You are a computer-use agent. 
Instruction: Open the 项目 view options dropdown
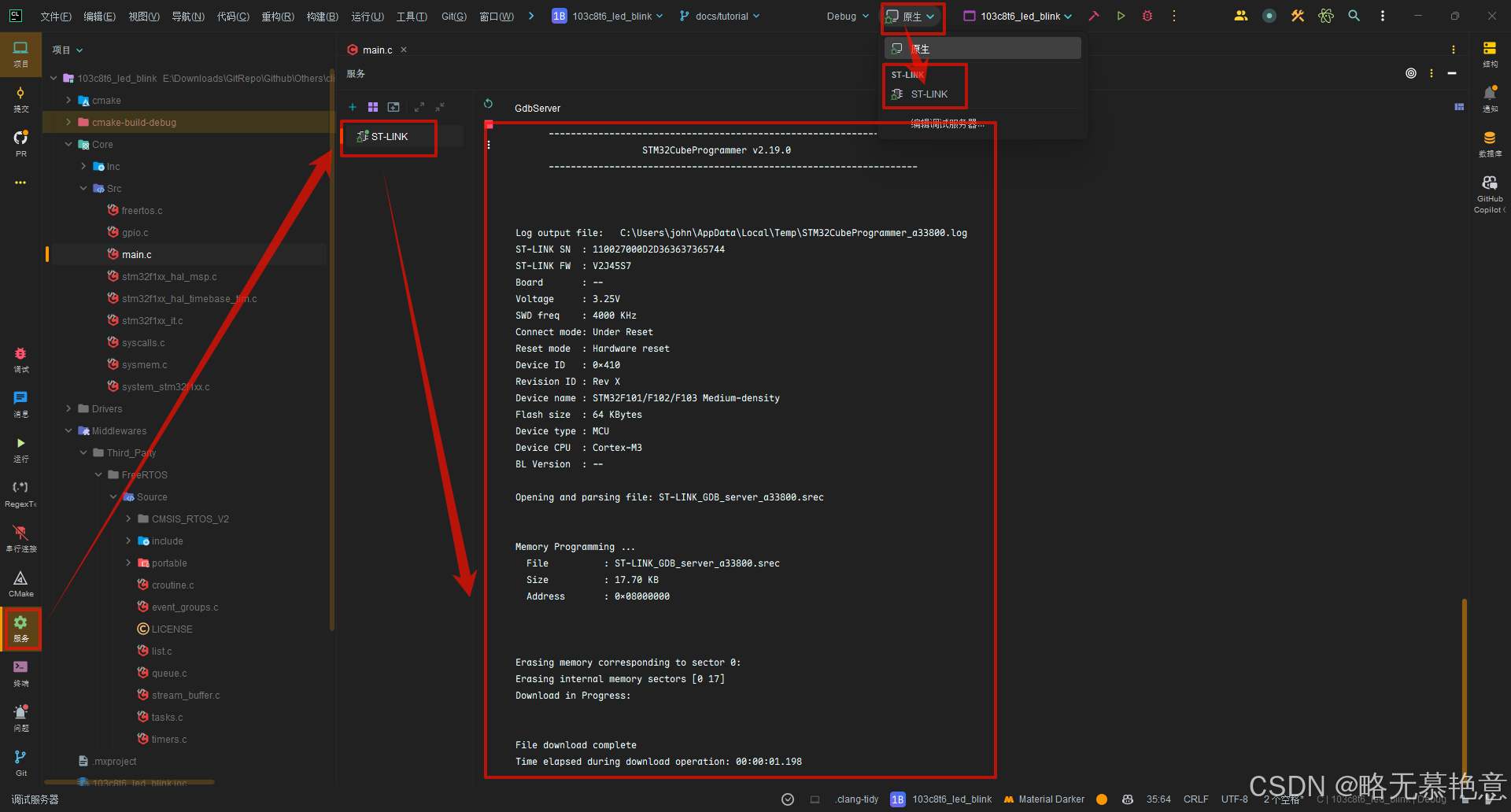point(68,50)
